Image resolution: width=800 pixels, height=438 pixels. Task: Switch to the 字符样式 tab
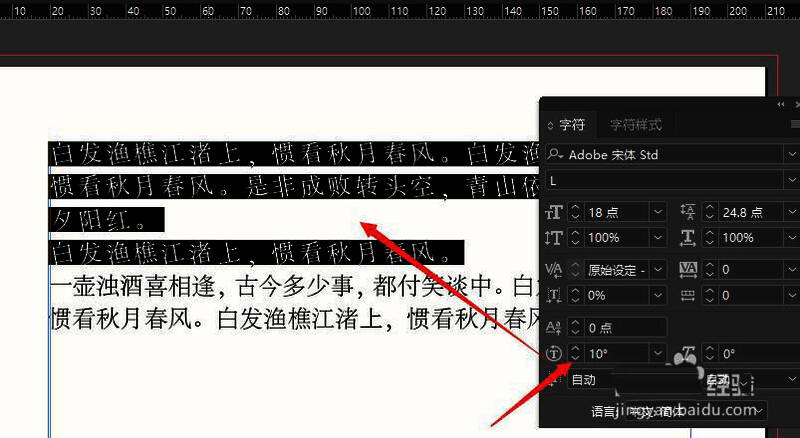tap(635, 125)
